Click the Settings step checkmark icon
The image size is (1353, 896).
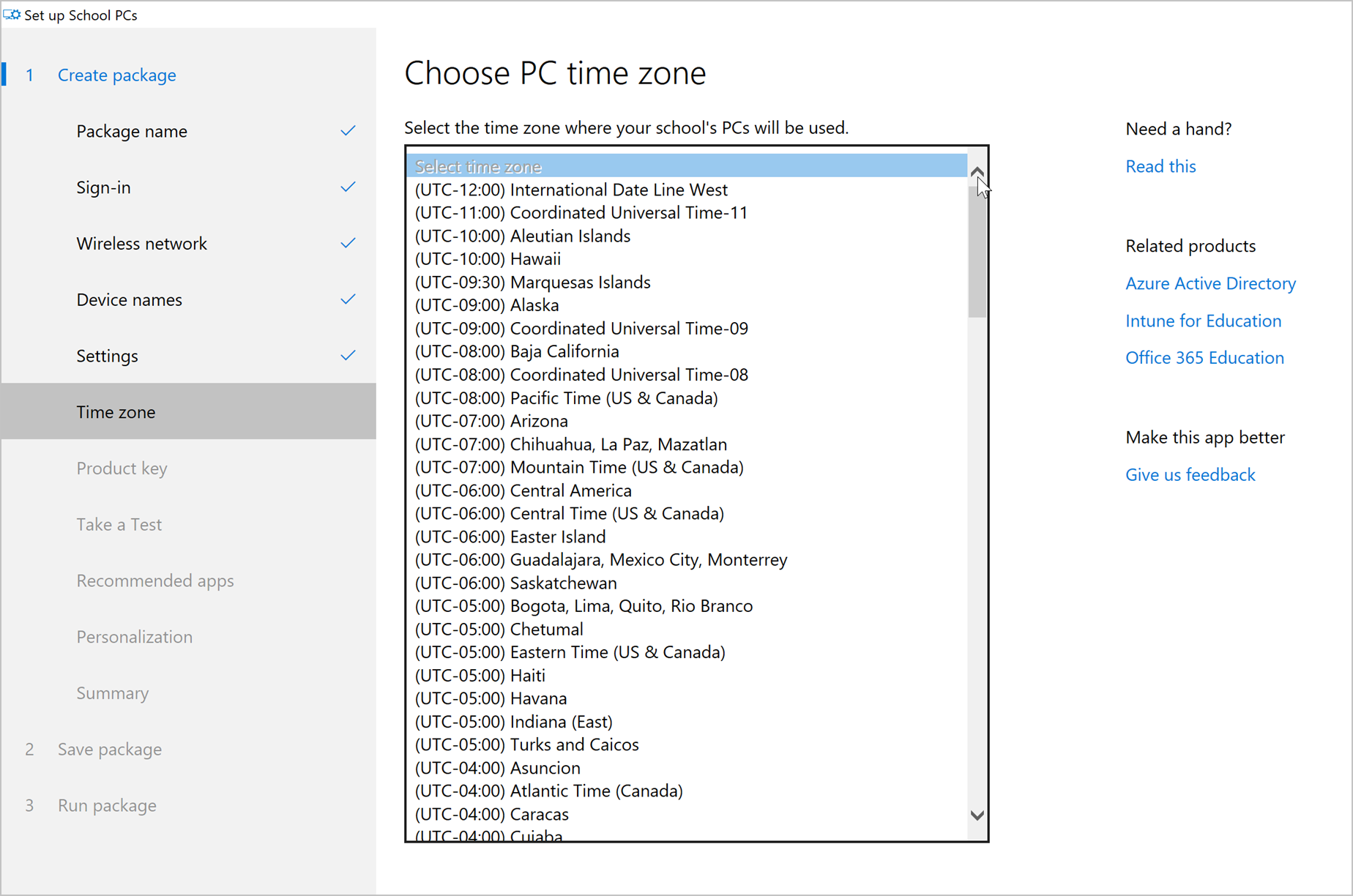coord(348,356)
